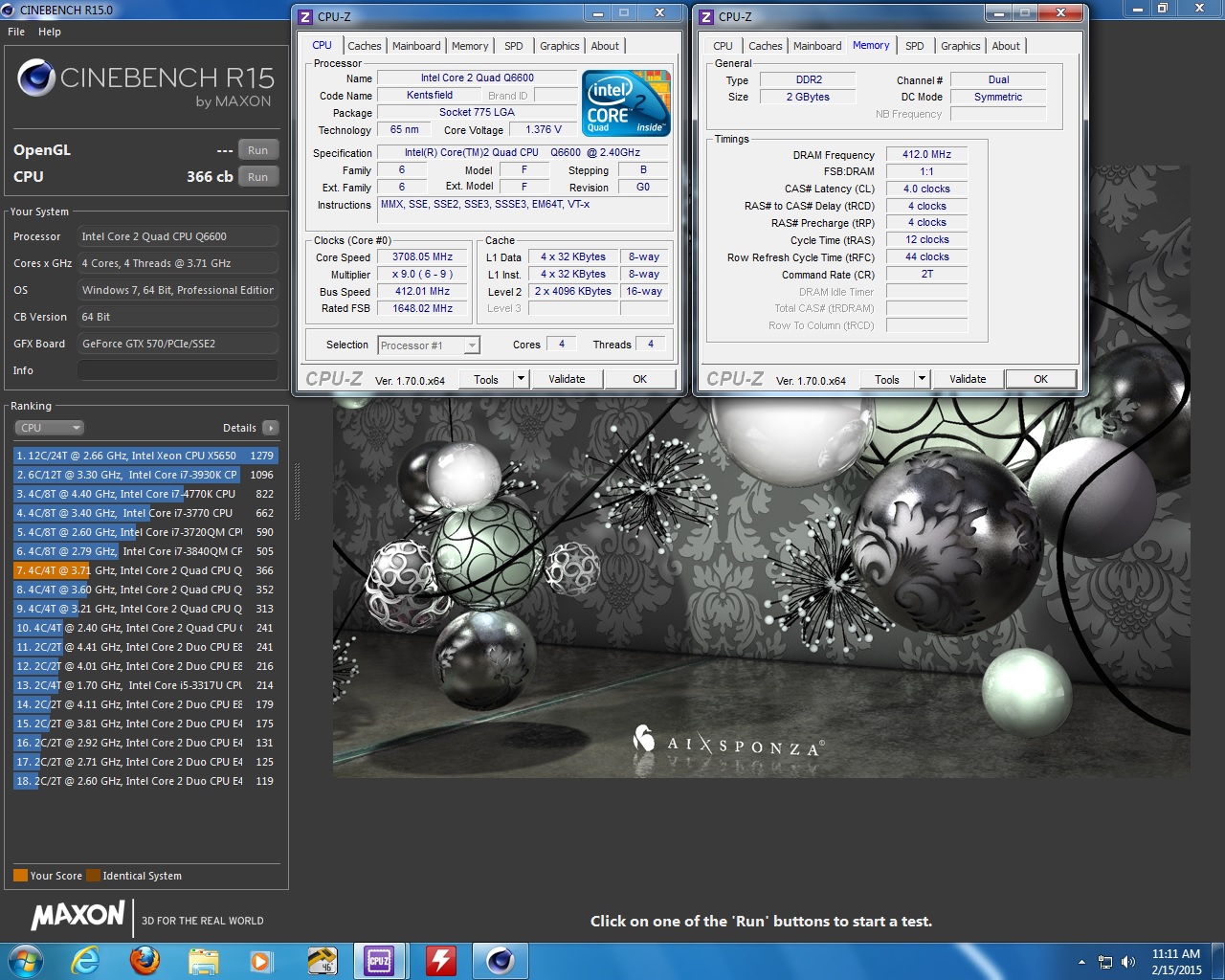
Task: Show hidden tray icons arrow
Action: coord(1081,962)
